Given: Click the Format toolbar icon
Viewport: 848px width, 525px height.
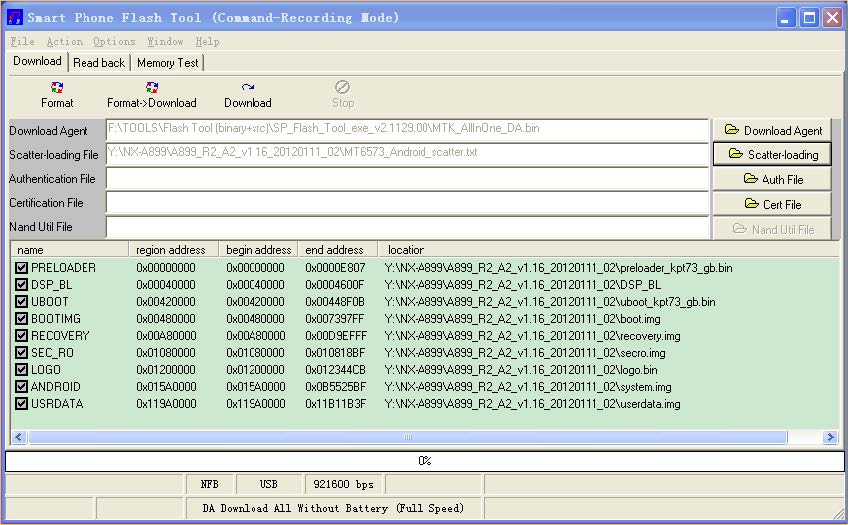Looking at the screenshot, I should click(57, 87).
